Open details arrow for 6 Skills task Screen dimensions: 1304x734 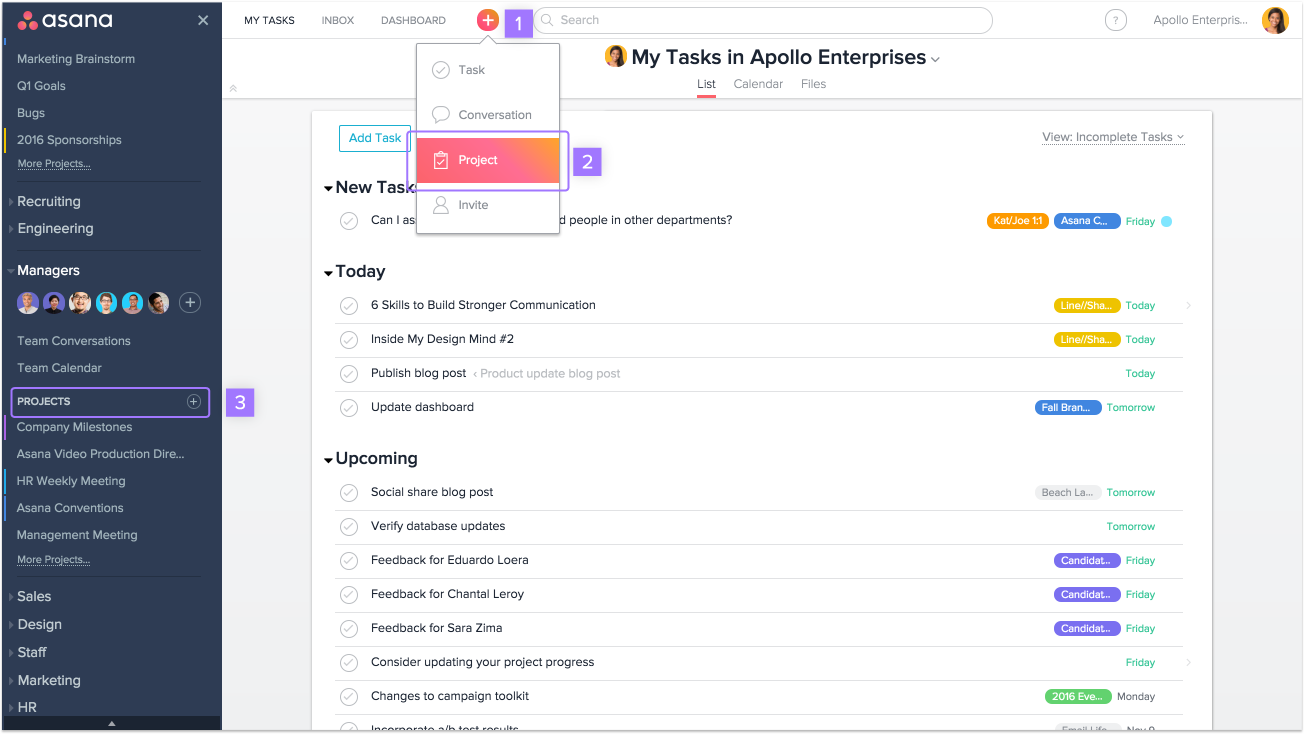point(1188,306)
